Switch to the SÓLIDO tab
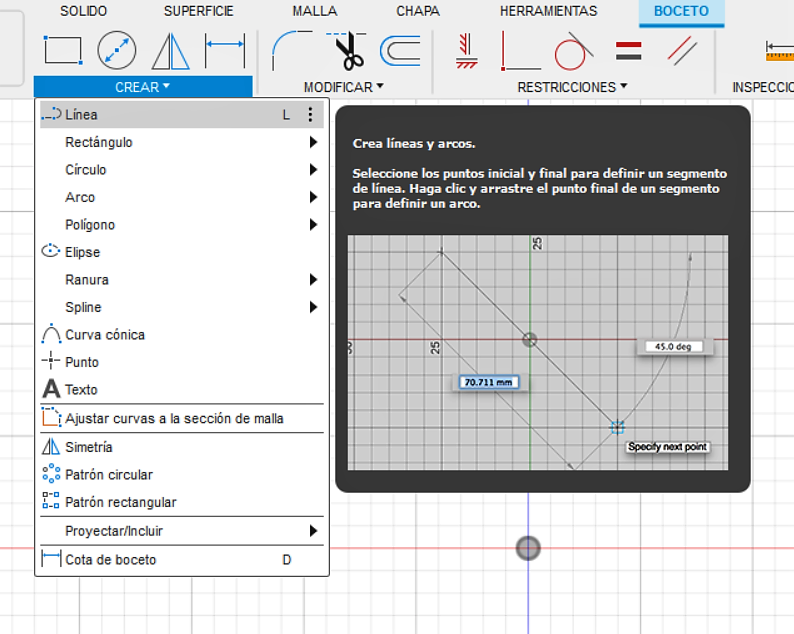The width and height of the screenshot is (794, 634). pyautogui.click(x=84, y=11)
